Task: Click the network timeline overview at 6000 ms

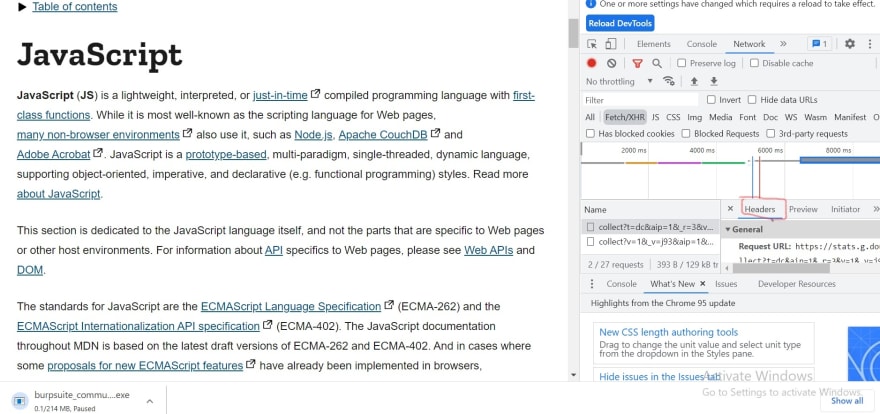Action: 769,150
